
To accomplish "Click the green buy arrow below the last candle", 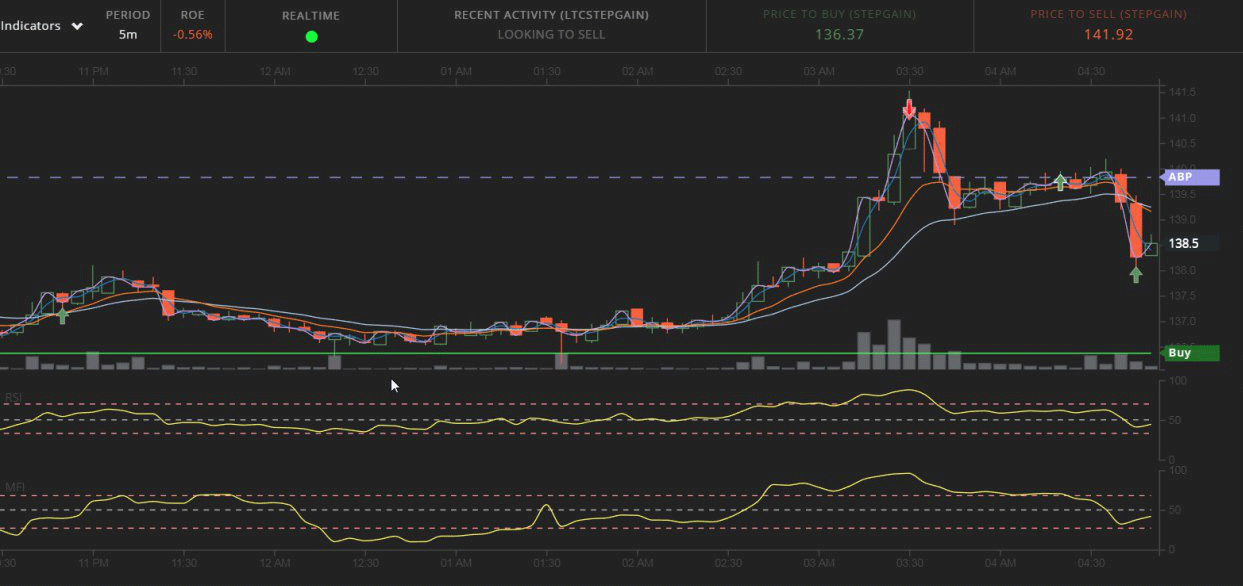I will [1136, 274].
